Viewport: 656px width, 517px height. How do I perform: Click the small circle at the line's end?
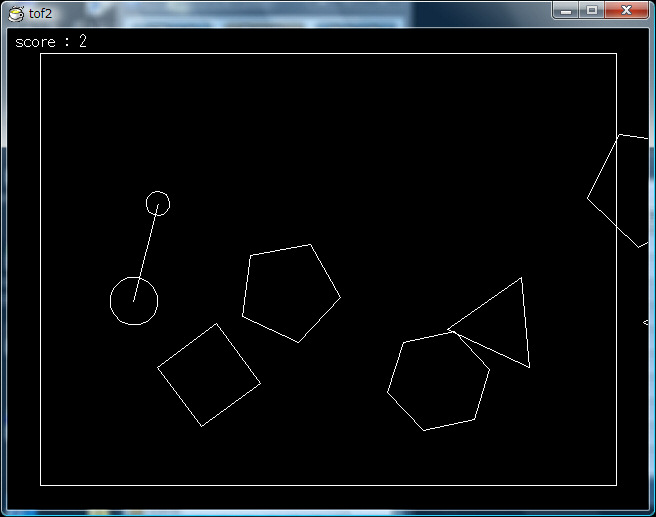pos(158,204)
